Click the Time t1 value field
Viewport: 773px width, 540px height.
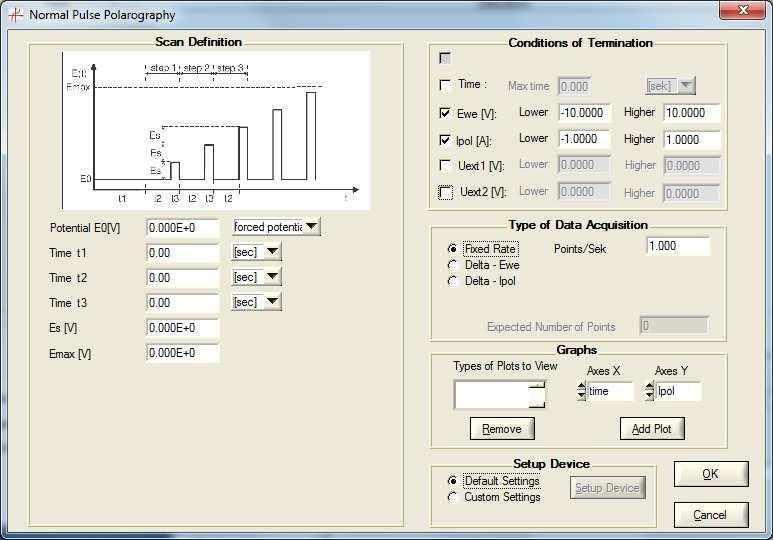[183, 253]
